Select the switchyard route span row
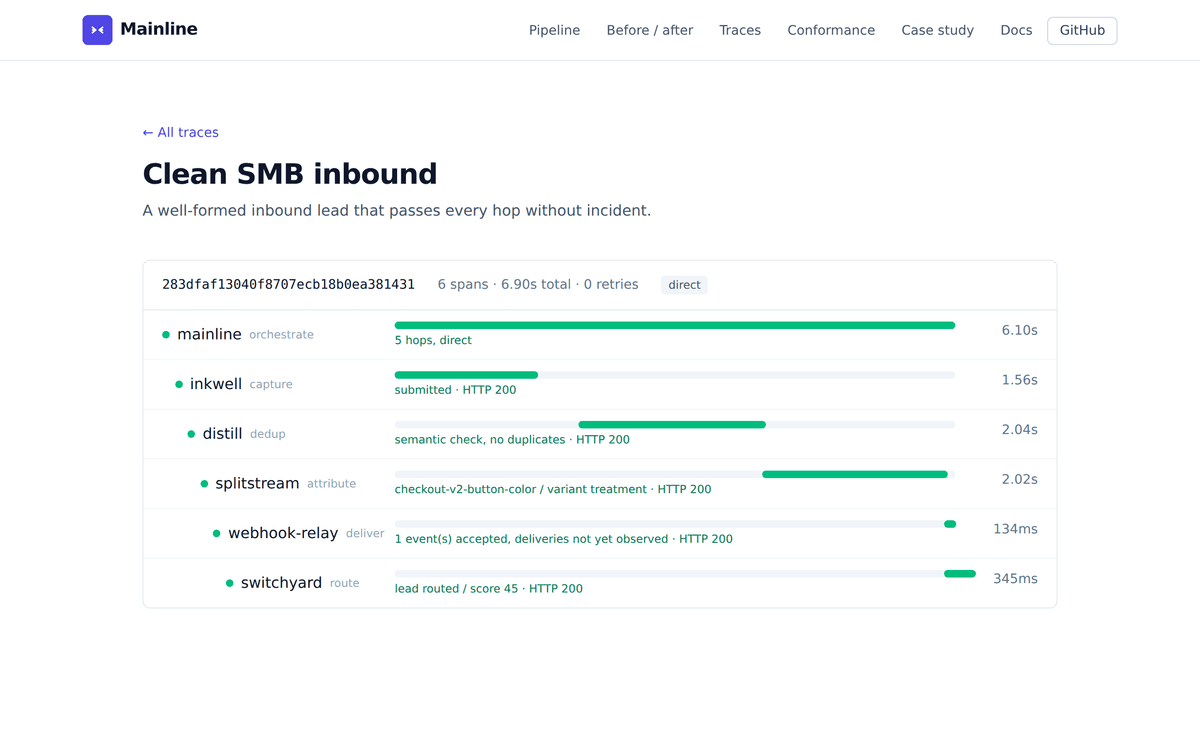The height and width of the screenshot is (750, 1200). [600, 583]
